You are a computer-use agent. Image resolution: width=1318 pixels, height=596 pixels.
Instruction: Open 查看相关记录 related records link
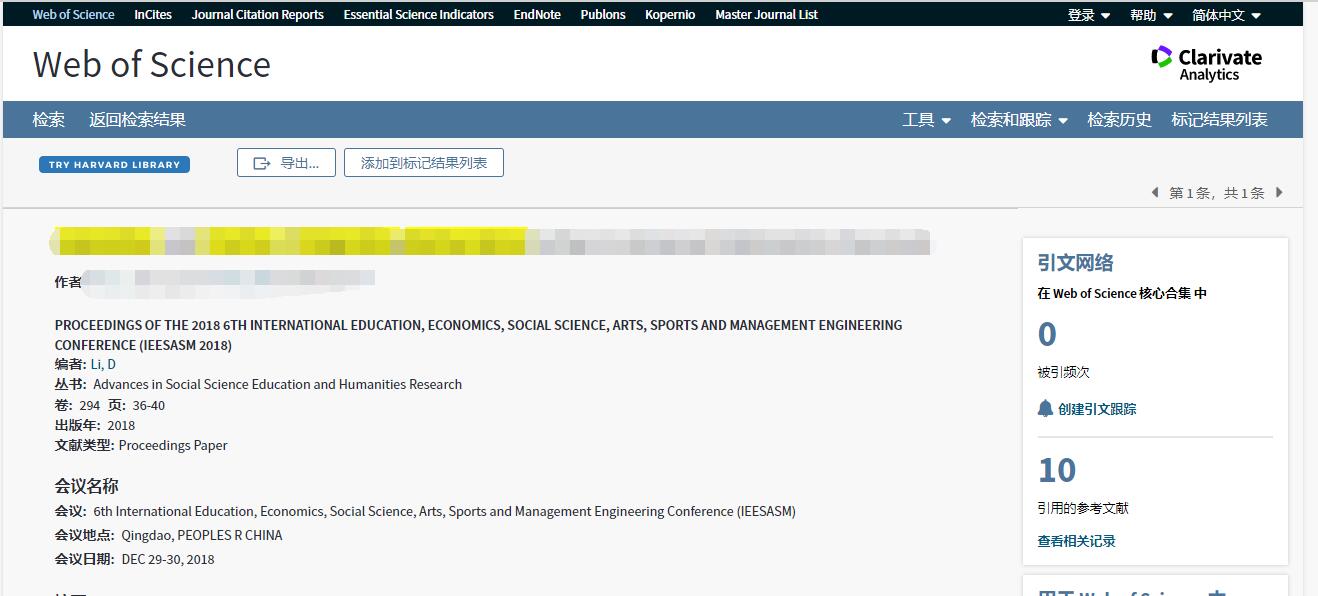[x=1076, y=541]
